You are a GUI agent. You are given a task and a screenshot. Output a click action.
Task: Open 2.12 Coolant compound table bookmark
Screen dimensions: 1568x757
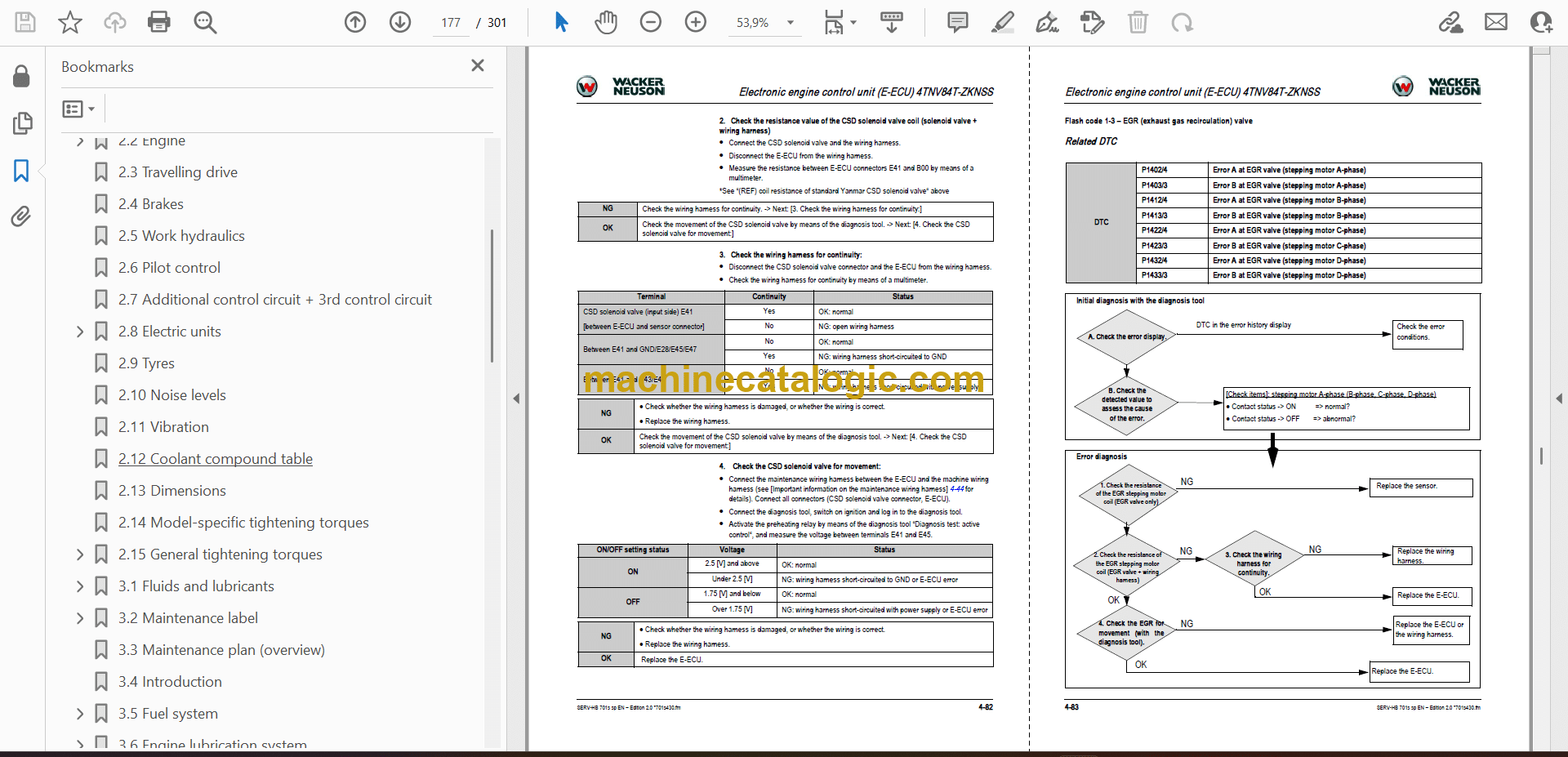pos(215,459)
